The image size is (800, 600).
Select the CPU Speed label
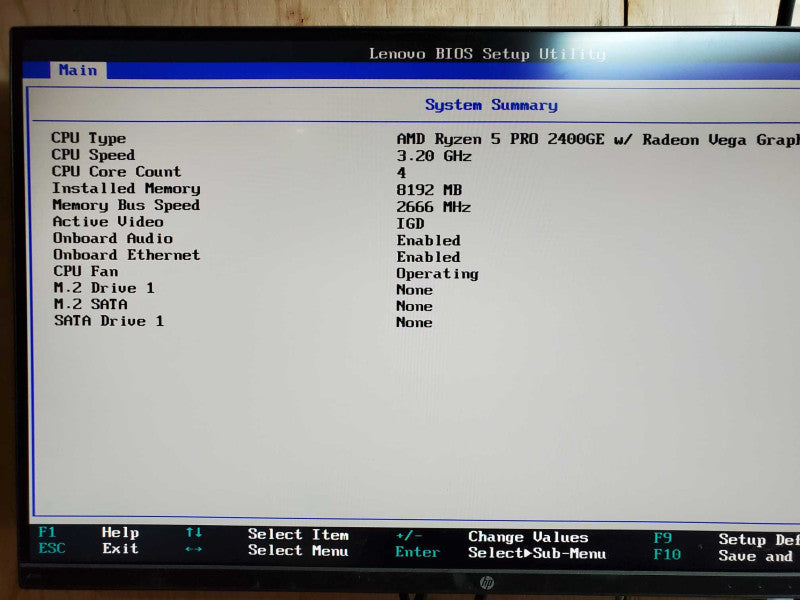[93, 155]
